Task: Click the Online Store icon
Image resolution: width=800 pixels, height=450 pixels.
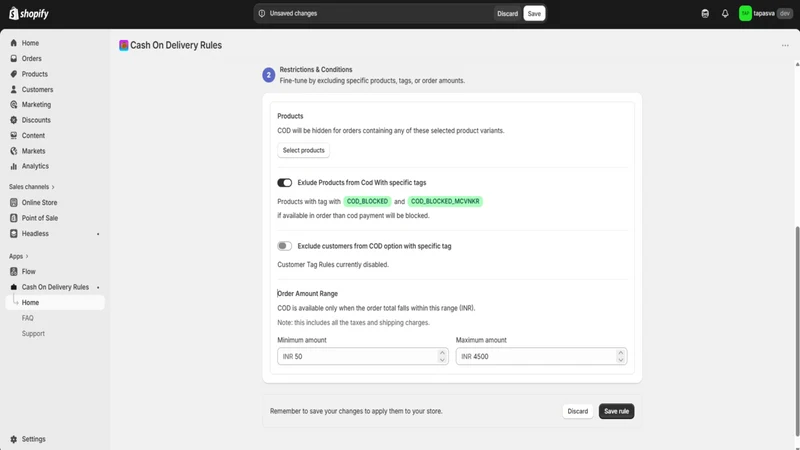Action: [x=14, y=203]
